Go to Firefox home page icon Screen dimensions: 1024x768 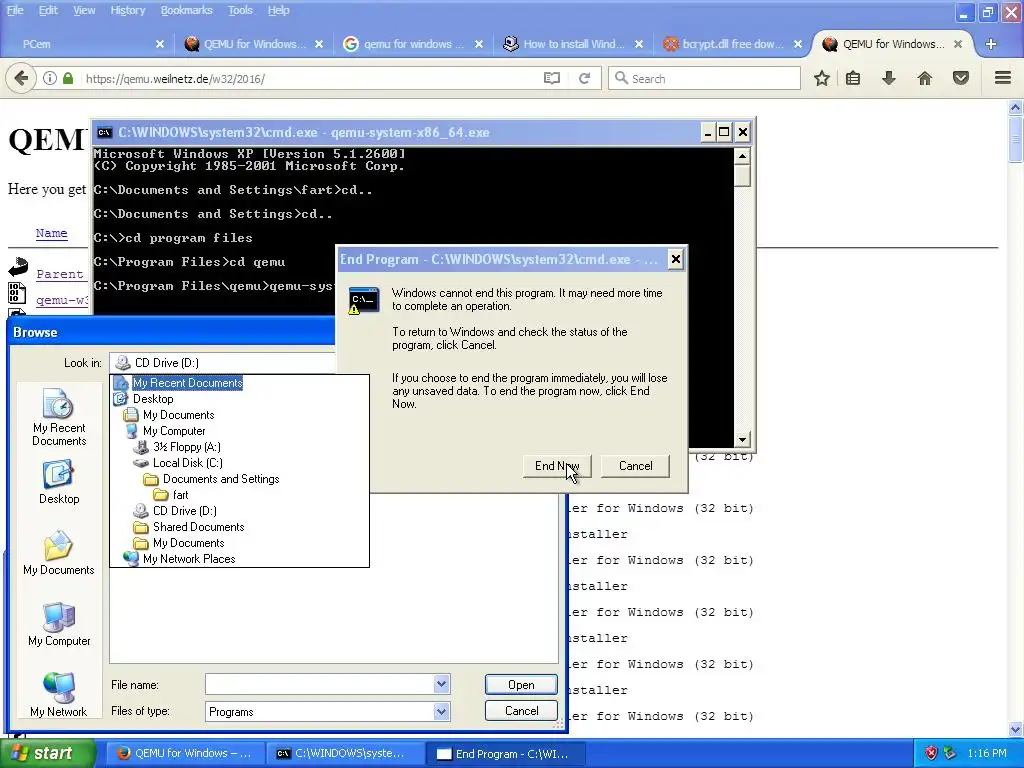pos(925,78)
